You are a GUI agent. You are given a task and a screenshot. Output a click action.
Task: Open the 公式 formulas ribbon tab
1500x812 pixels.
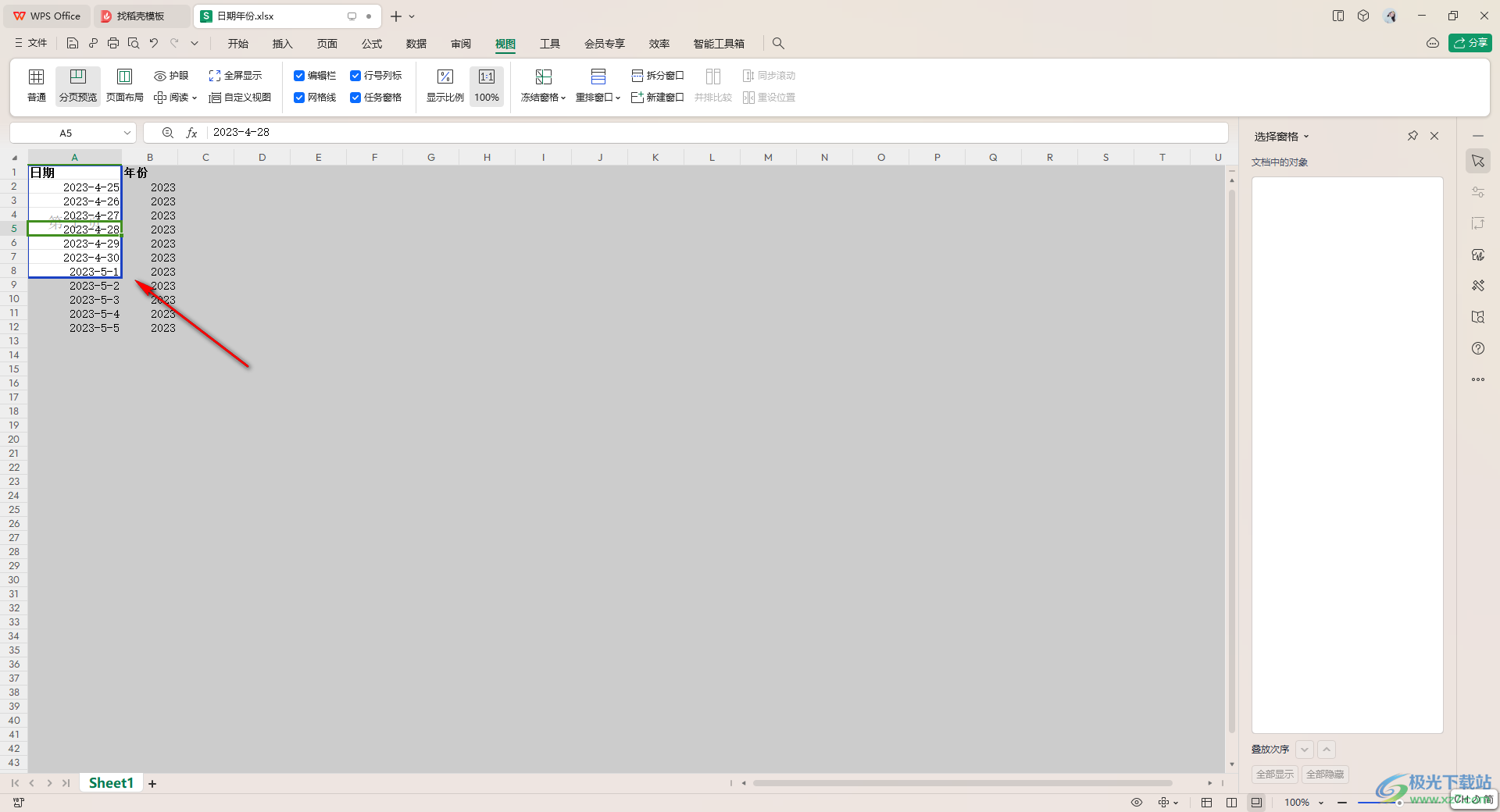pos(372,44)
